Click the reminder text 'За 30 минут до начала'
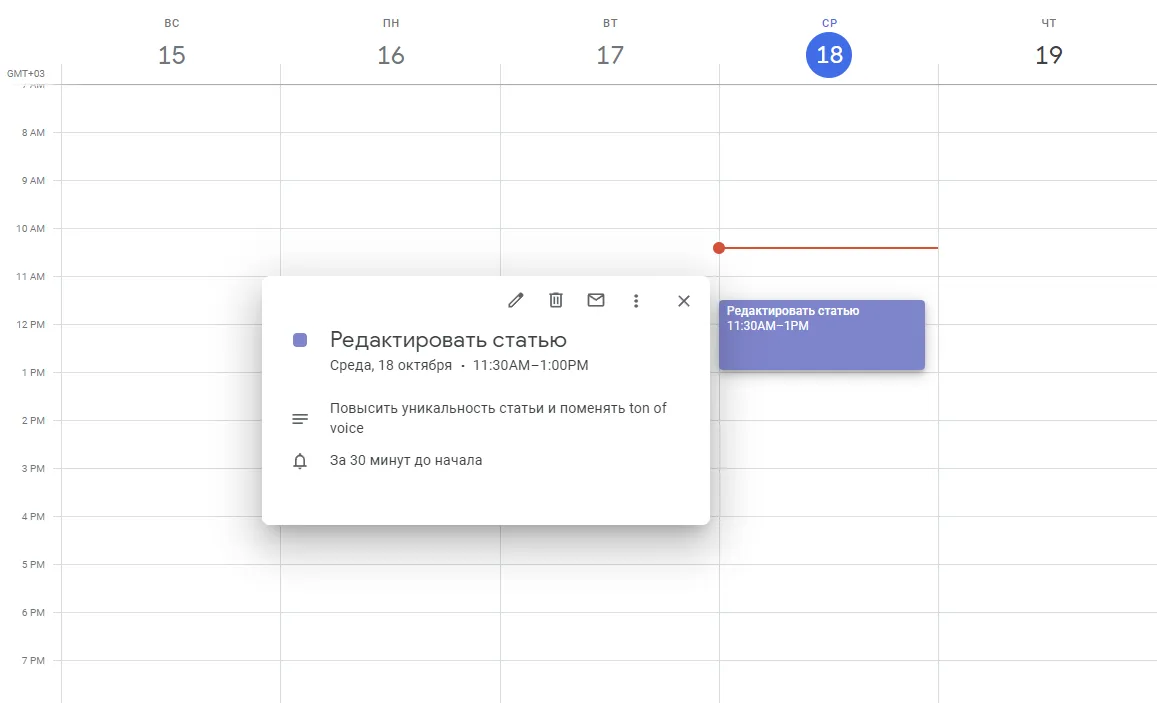This screenshot has width=1157, height=703. pos(406,460)
